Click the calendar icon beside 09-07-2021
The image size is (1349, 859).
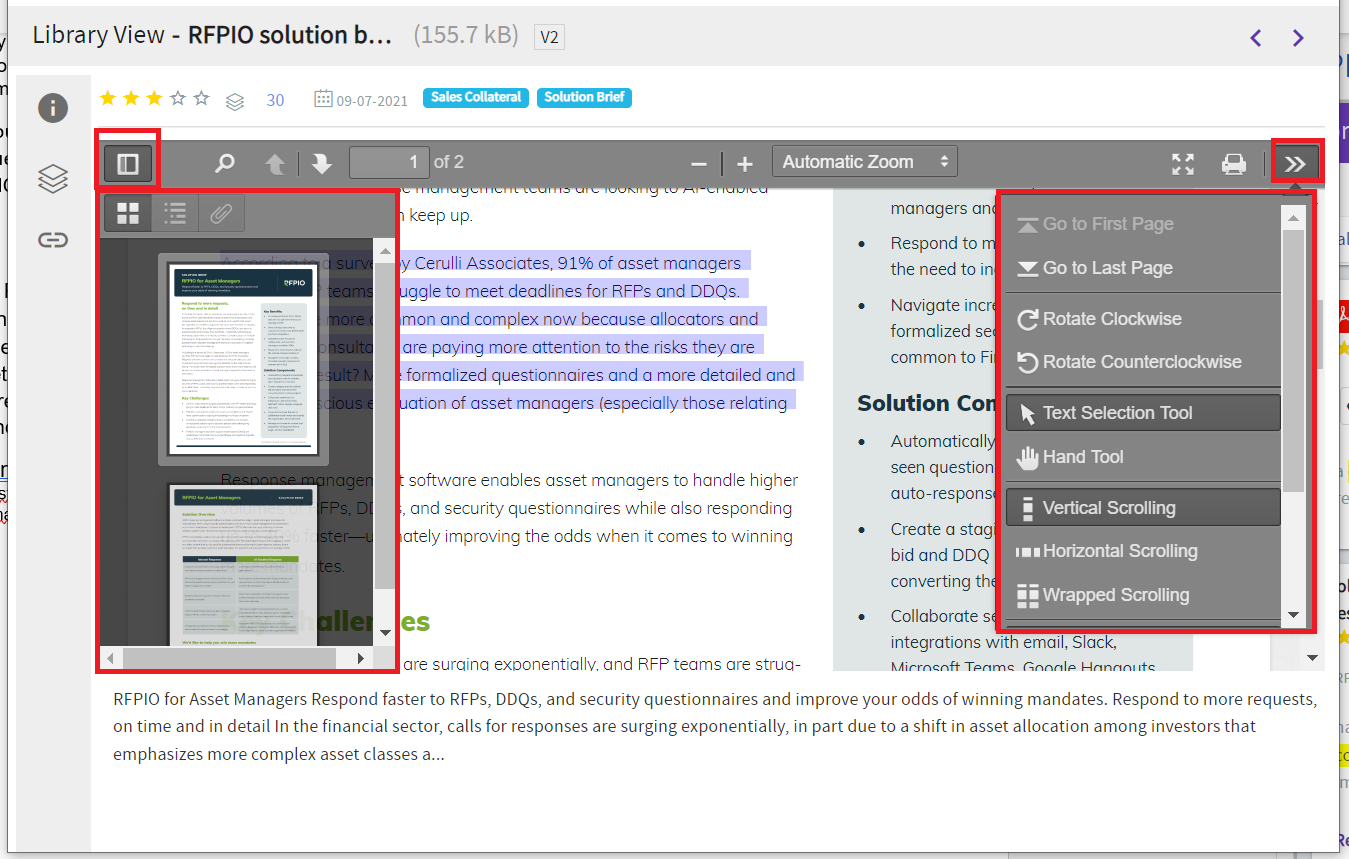point(324,99)
